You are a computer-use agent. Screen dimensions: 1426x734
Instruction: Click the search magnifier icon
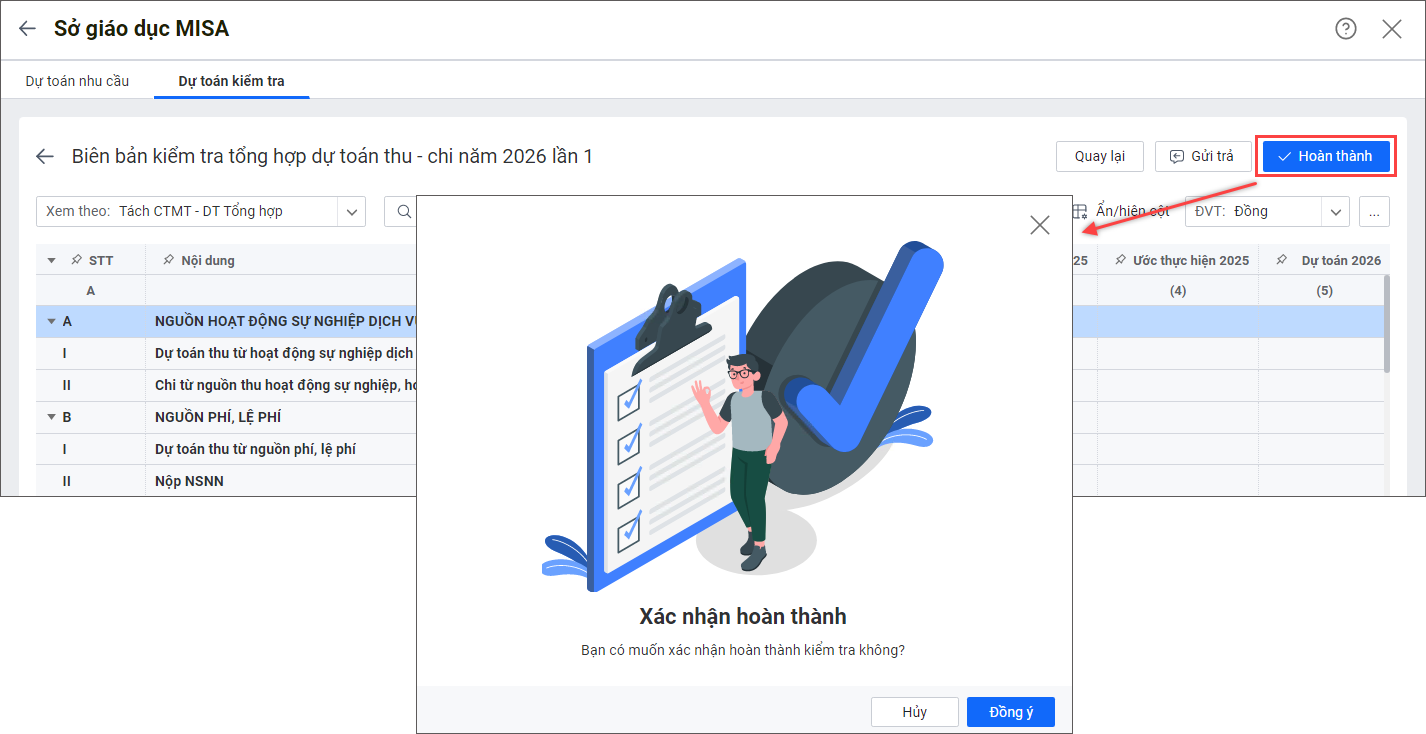click(404, 211)
